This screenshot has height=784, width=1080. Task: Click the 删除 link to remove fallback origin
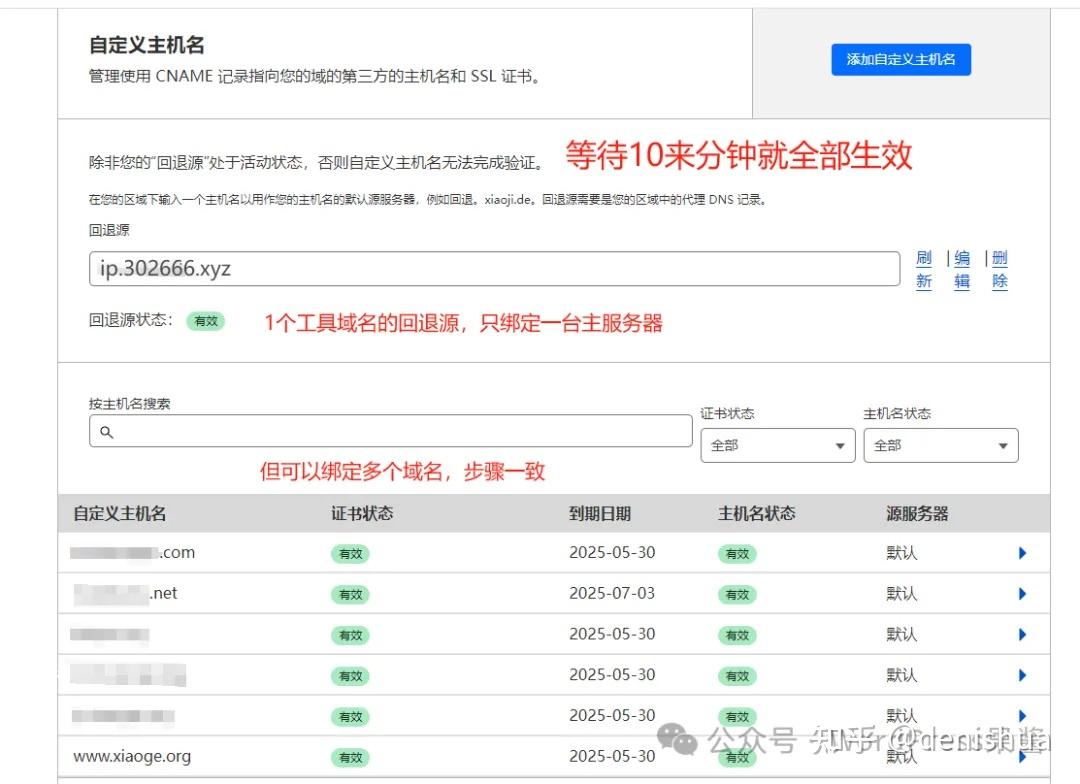point(999,269)
